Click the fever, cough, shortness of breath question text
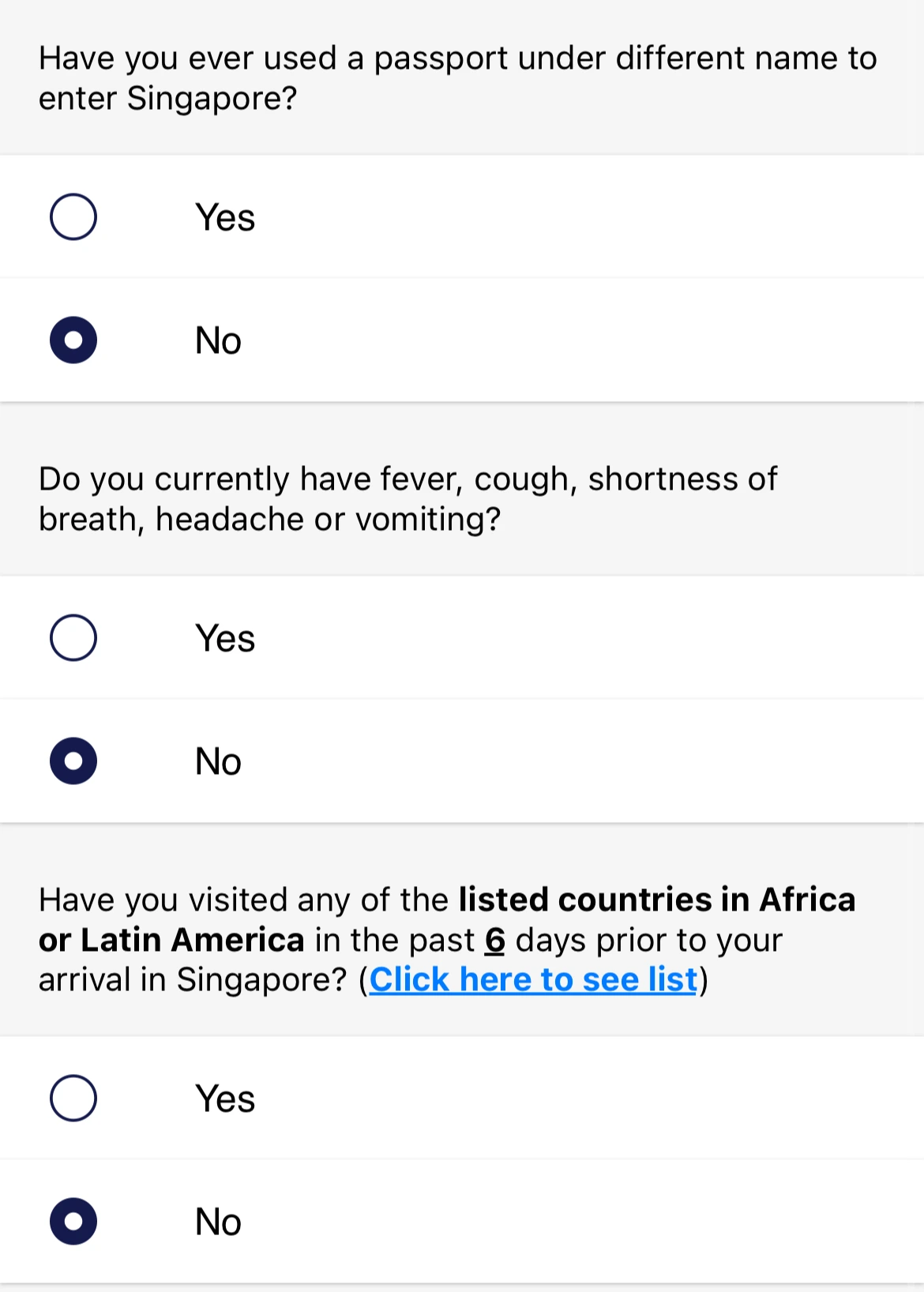The width and height of the screenshot is (924, 1292). [408, 499]
